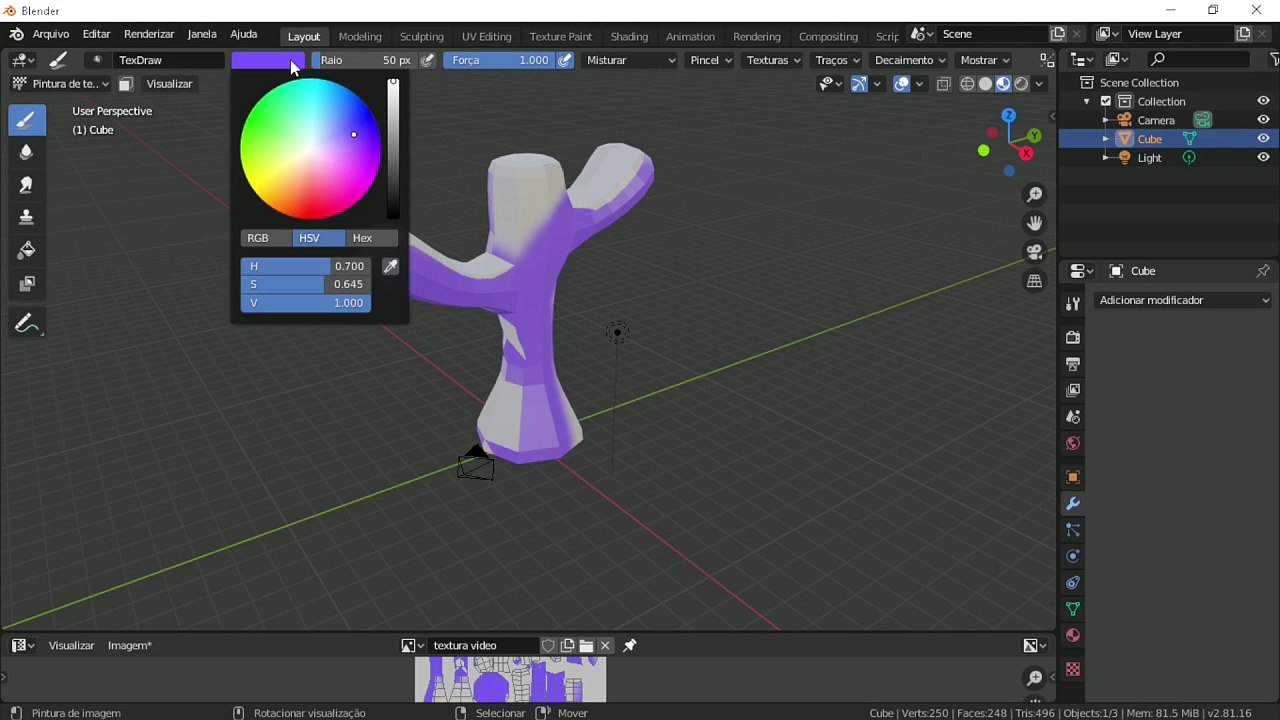Switch color mode to Hex
1280x720 pixels.
[362, 238]
